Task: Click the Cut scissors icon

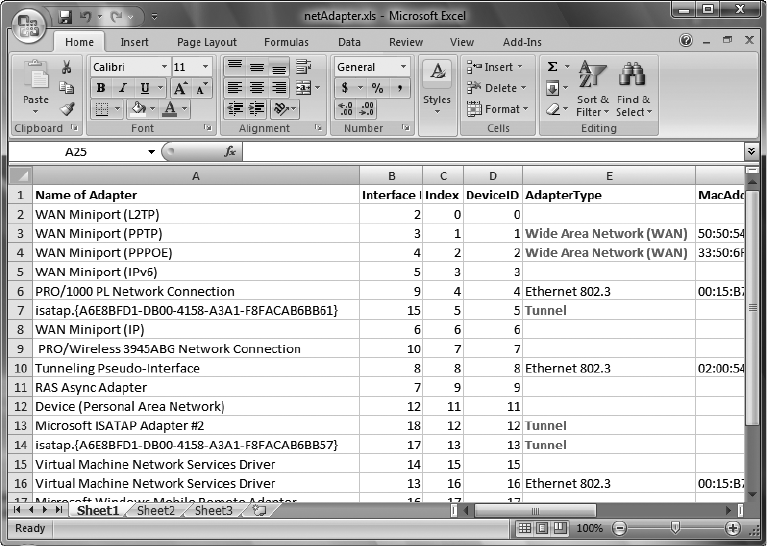Action: coord(67,67)
